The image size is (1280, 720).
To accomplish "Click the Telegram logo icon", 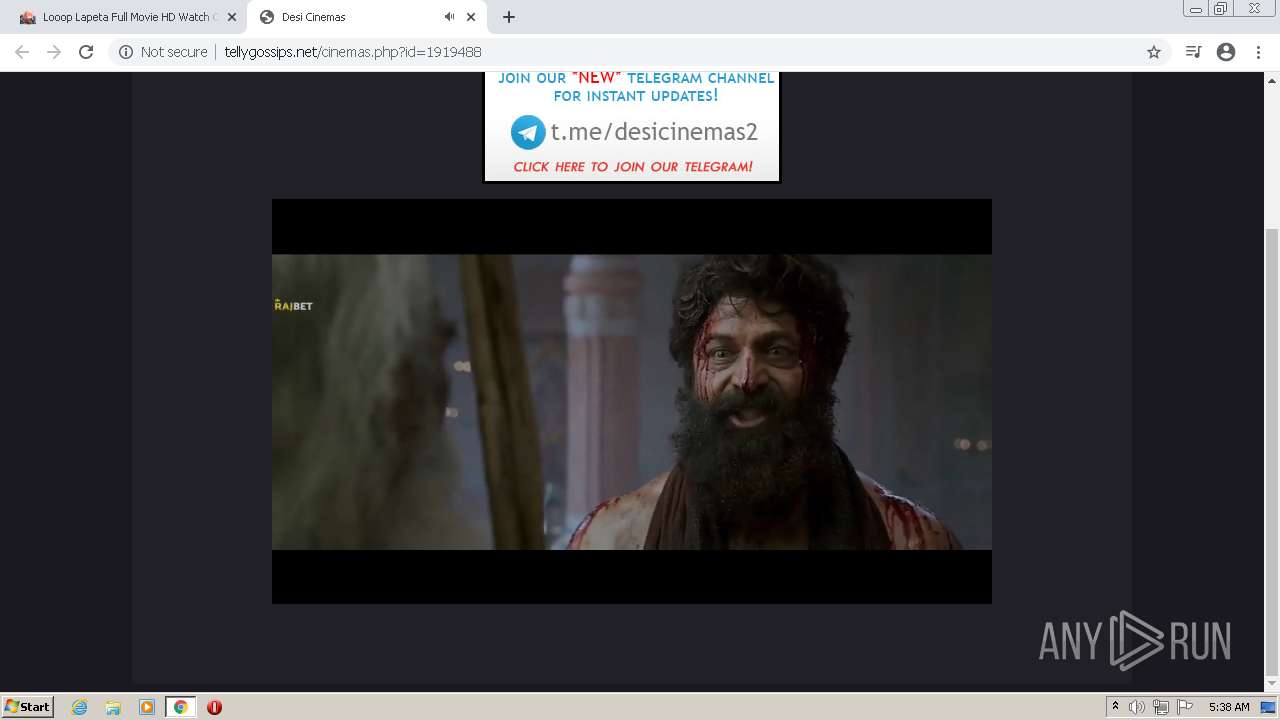I will point(528,132).
